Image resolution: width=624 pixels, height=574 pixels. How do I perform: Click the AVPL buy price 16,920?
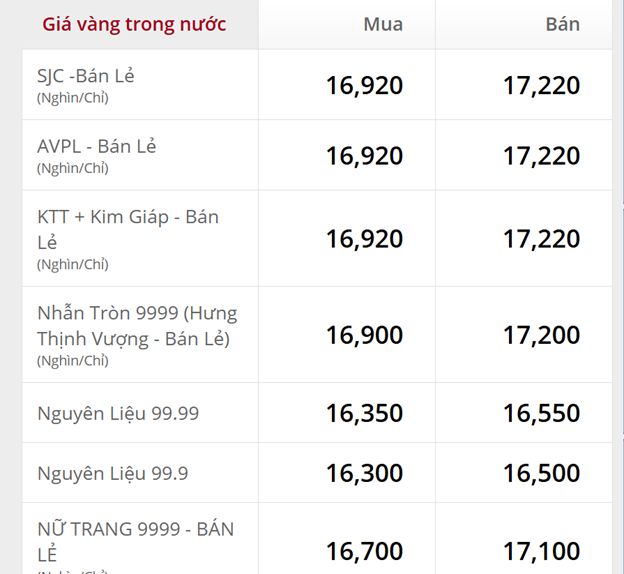pyautogui.click(x=364, y=156)
